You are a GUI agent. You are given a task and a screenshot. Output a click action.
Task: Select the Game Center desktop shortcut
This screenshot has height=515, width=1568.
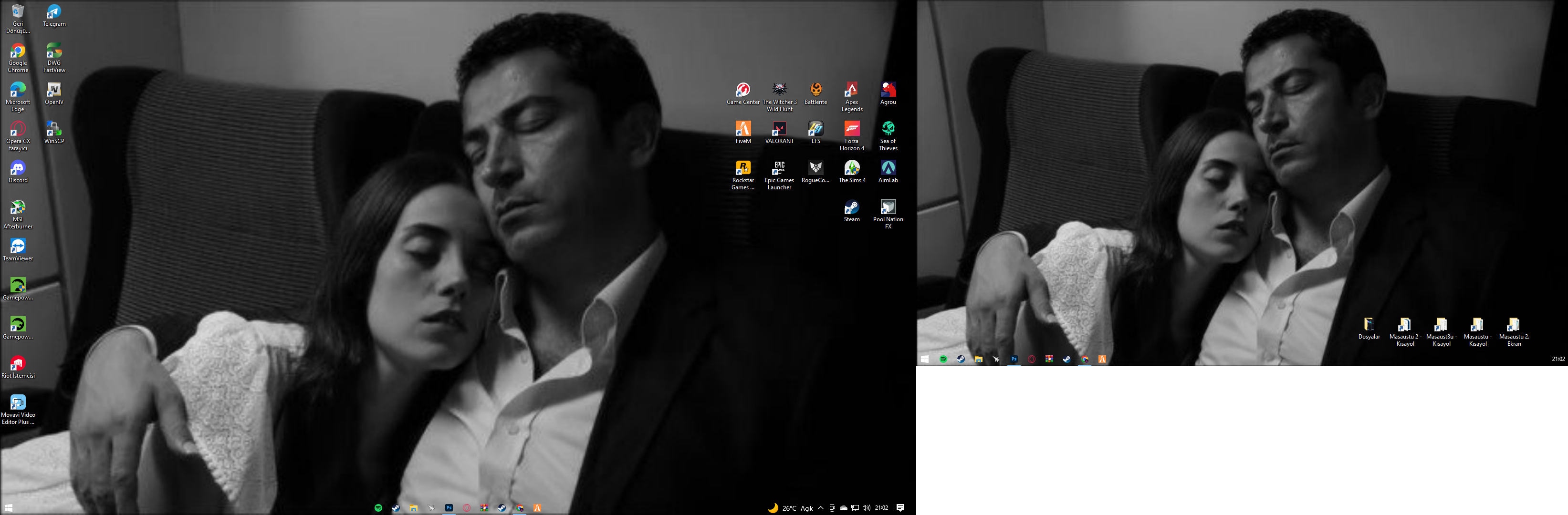click(742, 93)
